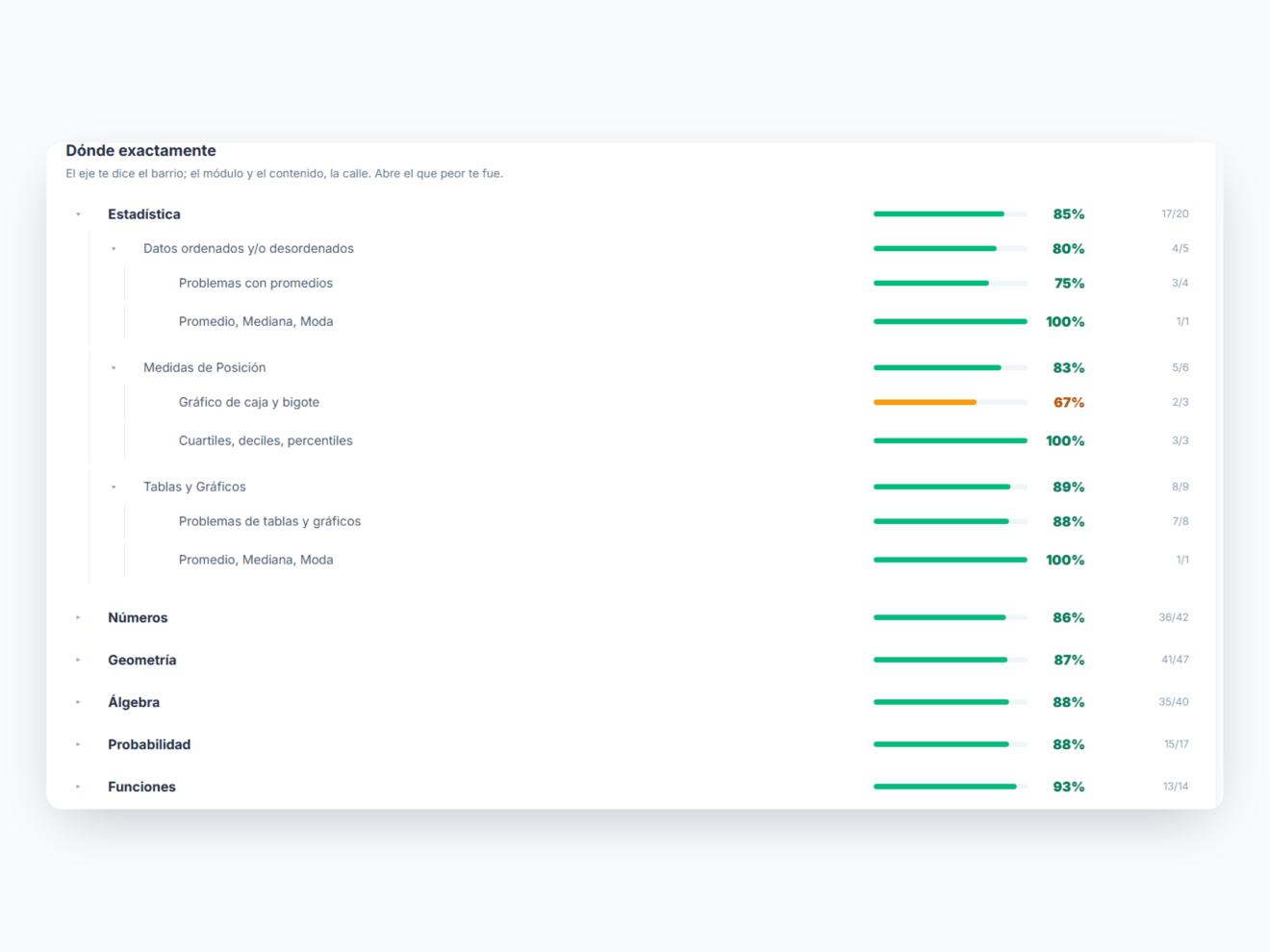This screenshot has height=952, width=1270.
Task: Expand the Geometría section arrow
Action: click(79, 660)
